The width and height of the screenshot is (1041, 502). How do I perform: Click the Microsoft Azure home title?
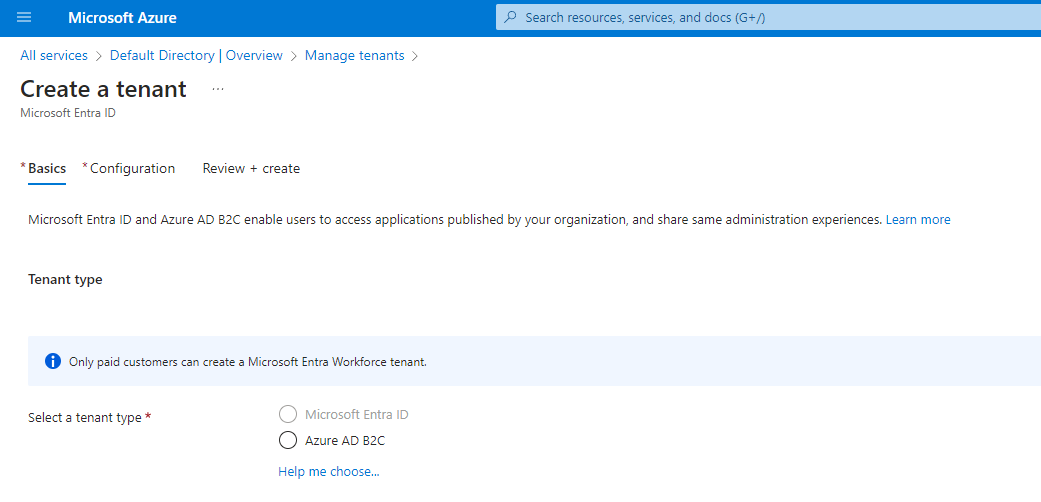pos(122,18)
